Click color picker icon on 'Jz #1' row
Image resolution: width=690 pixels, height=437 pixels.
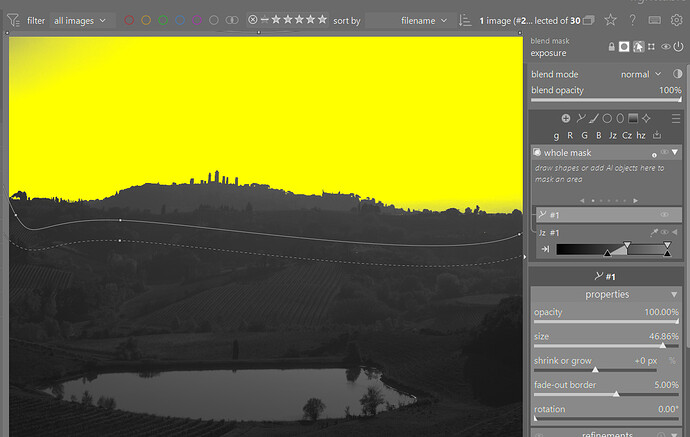click(654, 232)
